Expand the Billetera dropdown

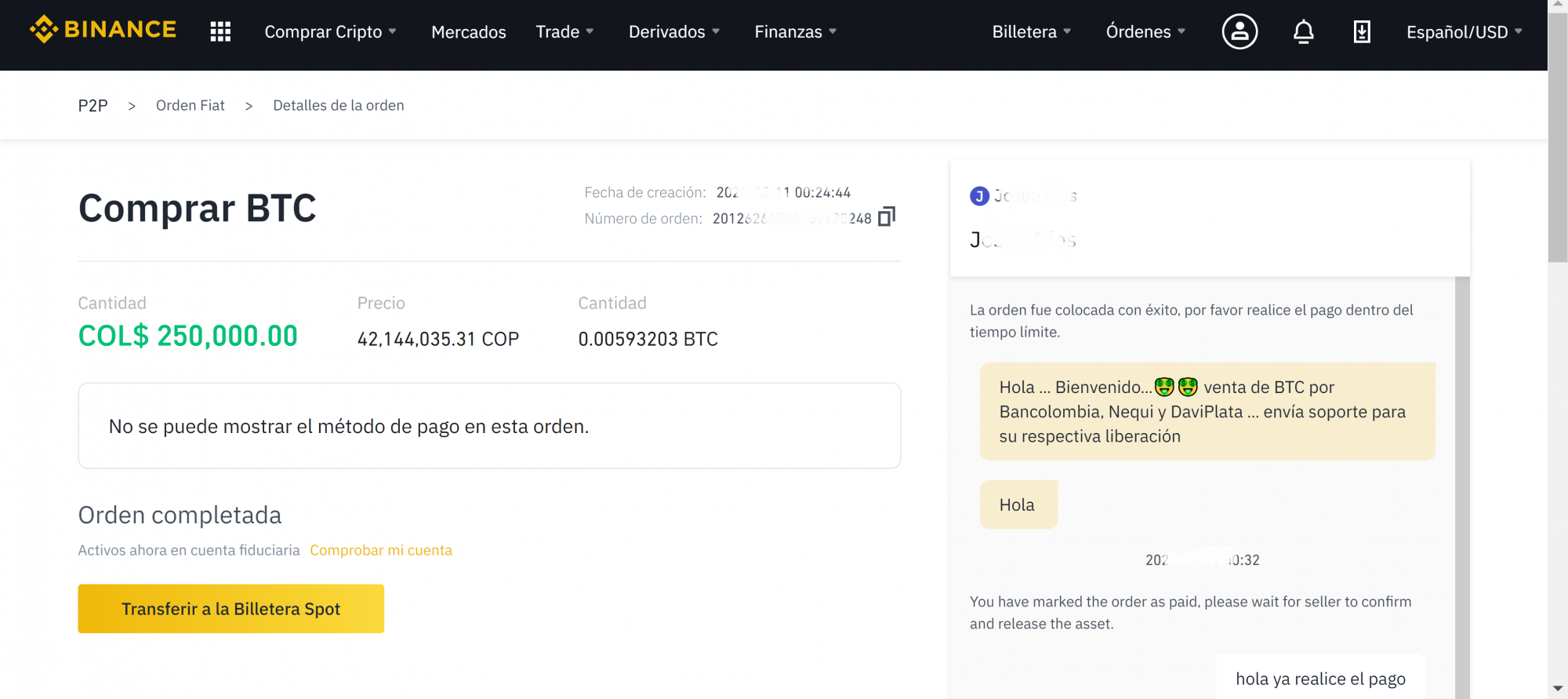(1032, 31)
